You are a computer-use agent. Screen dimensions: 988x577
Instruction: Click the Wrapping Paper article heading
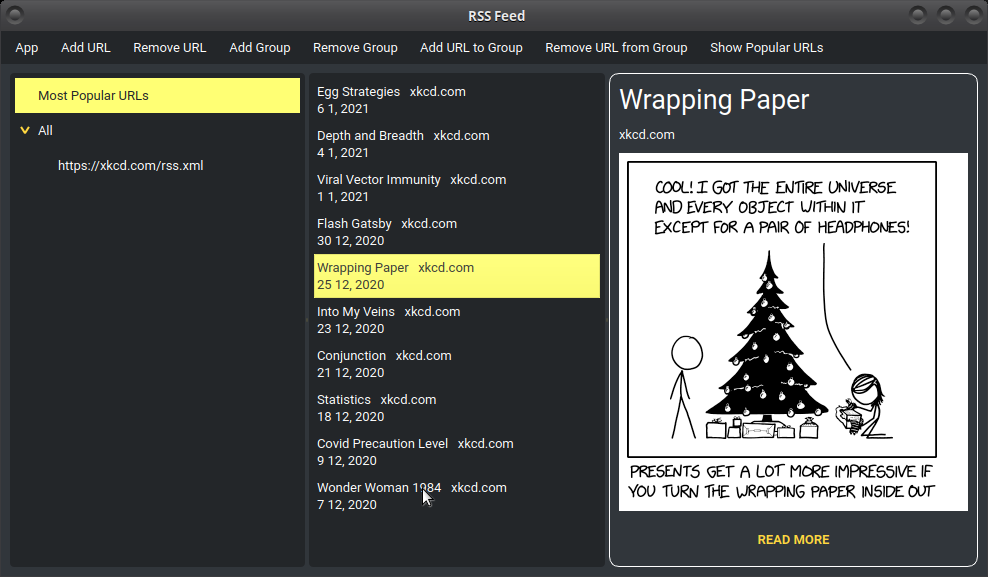[x=714, y=100]
